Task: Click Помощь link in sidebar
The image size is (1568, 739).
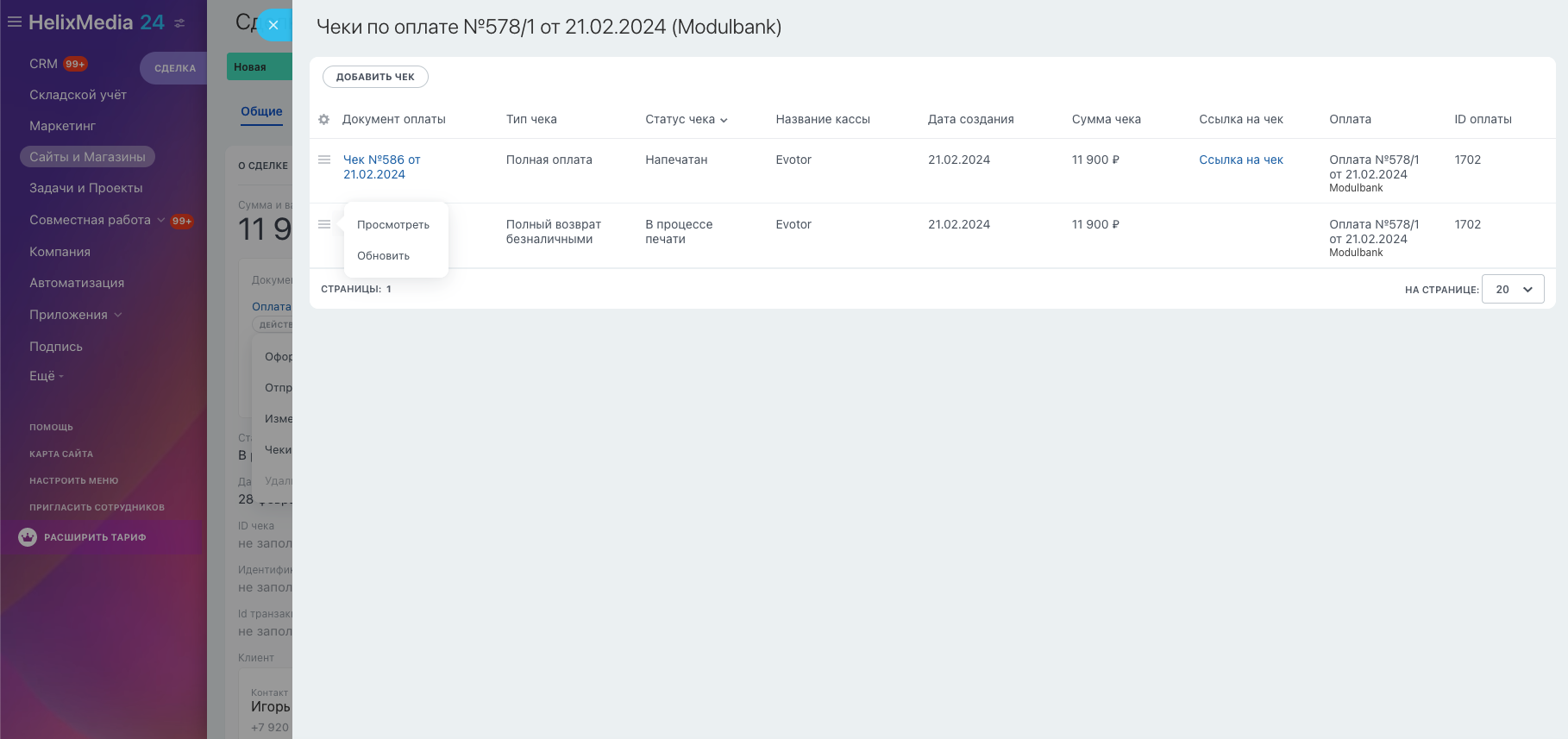Action: [x=51, y=428]
